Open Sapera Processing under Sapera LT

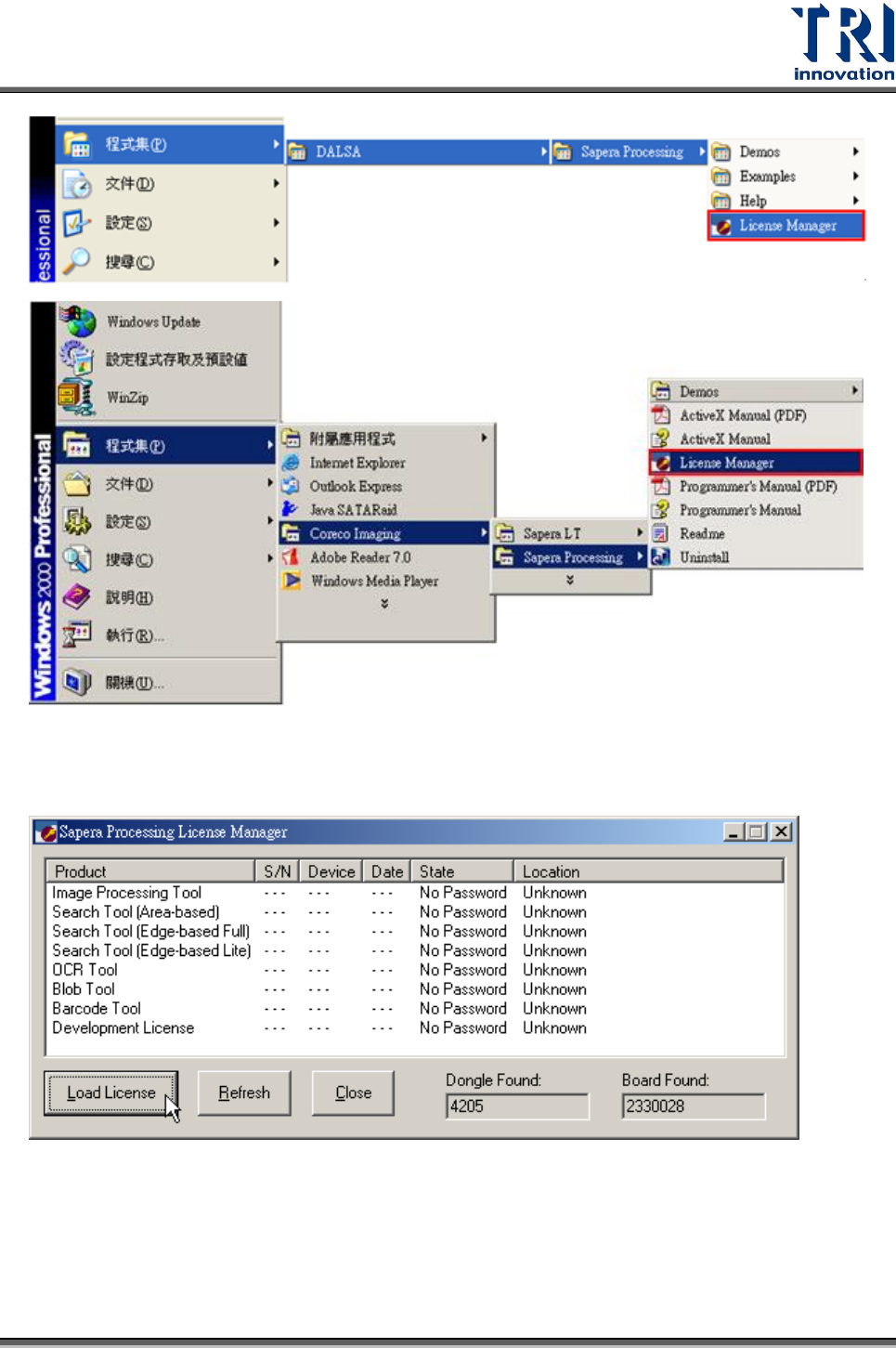click(x=570, y=557)
